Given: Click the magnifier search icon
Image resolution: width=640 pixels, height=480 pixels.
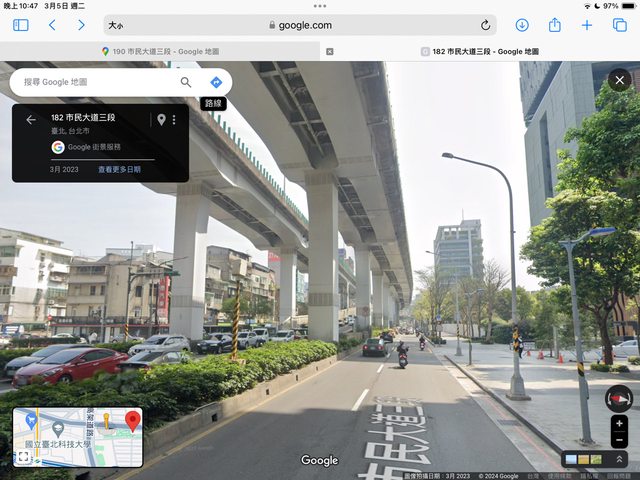Looking at the screenshot, I should coord(186,82).
